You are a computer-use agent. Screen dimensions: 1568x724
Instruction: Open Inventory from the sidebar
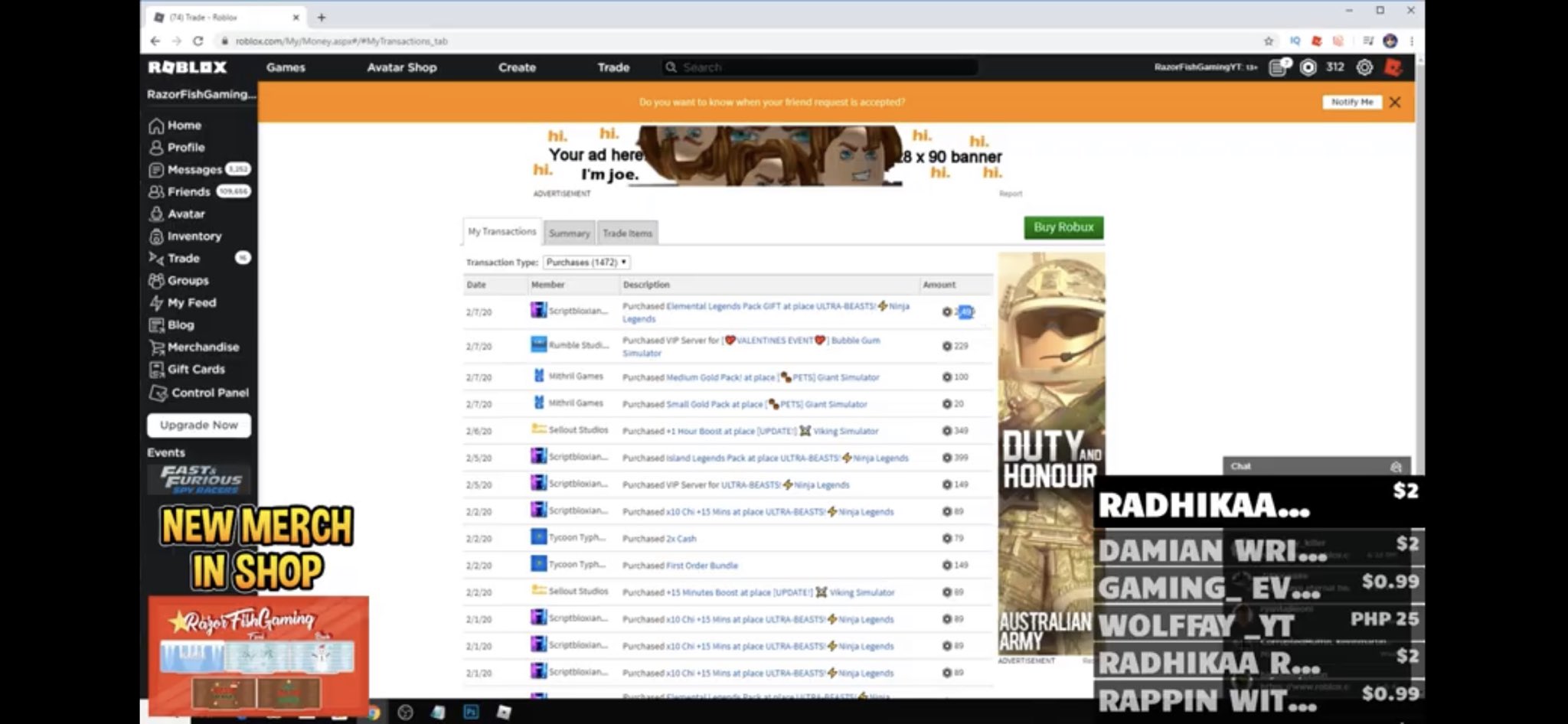[185, 236]
